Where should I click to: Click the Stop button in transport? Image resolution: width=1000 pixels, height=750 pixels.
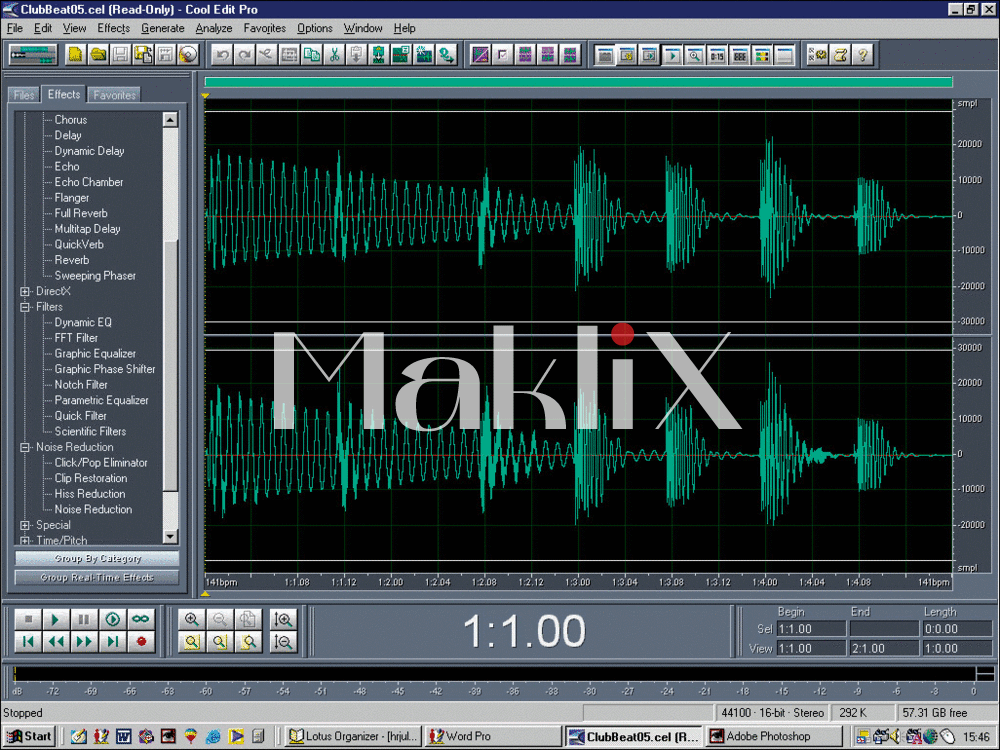pos(29,620)
